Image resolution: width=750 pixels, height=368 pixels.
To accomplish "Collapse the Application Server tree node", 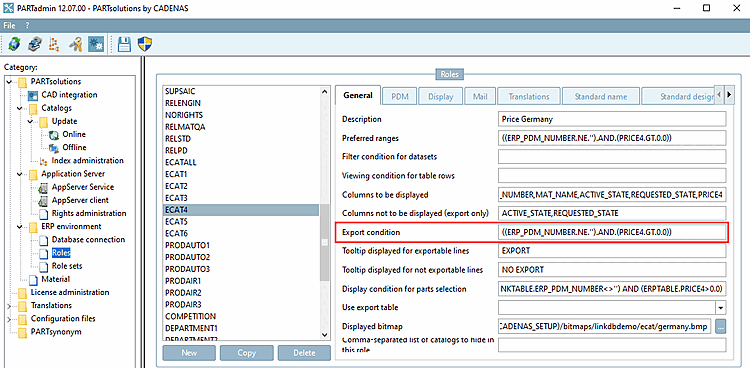I will pos(20,174).
